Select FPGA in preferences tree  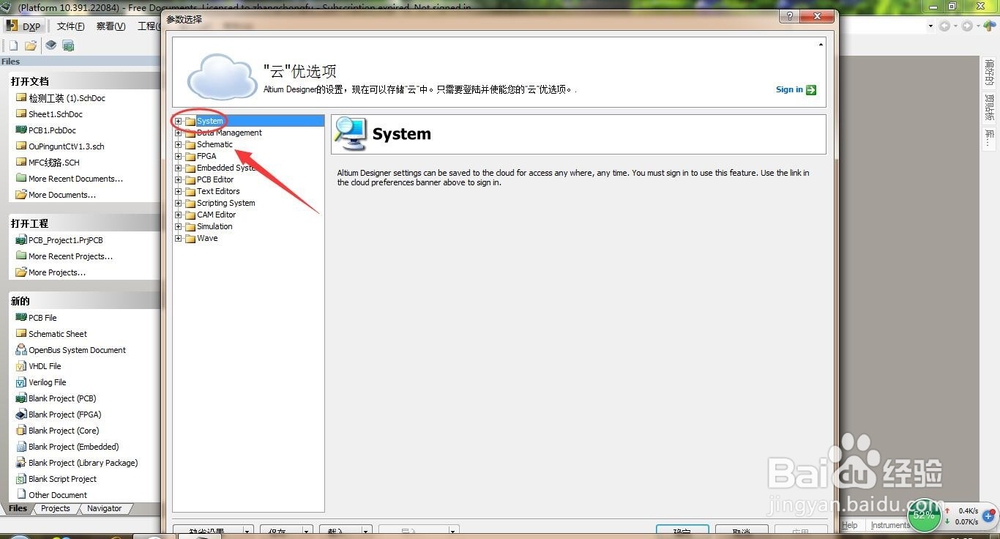point(206,156)
